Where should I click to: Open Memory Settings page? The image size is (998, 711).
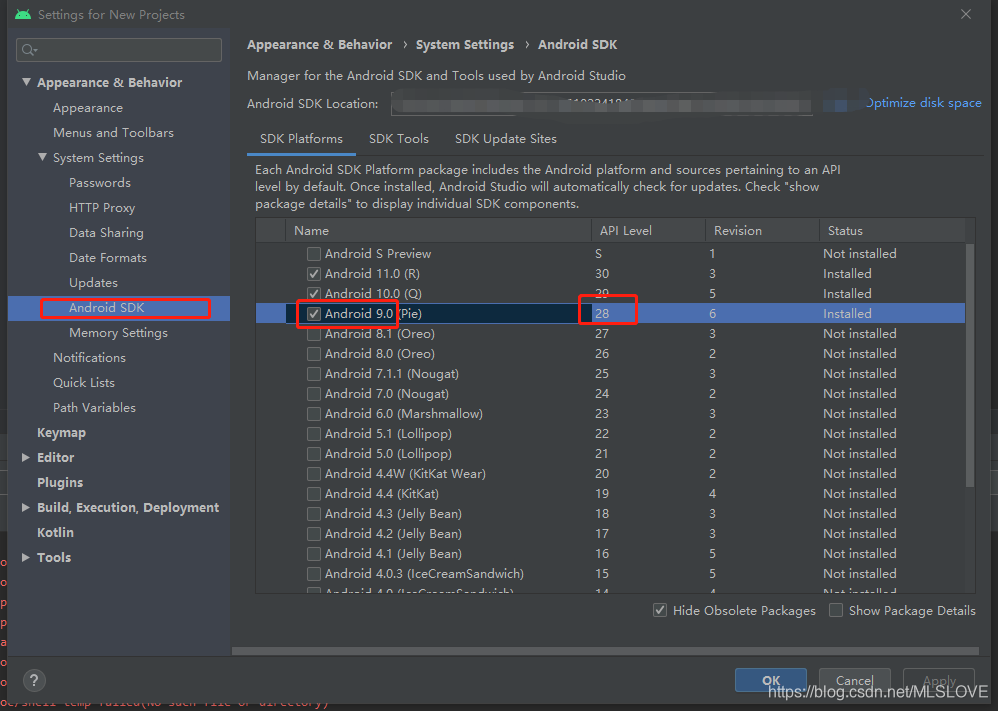tap(118, 333)
